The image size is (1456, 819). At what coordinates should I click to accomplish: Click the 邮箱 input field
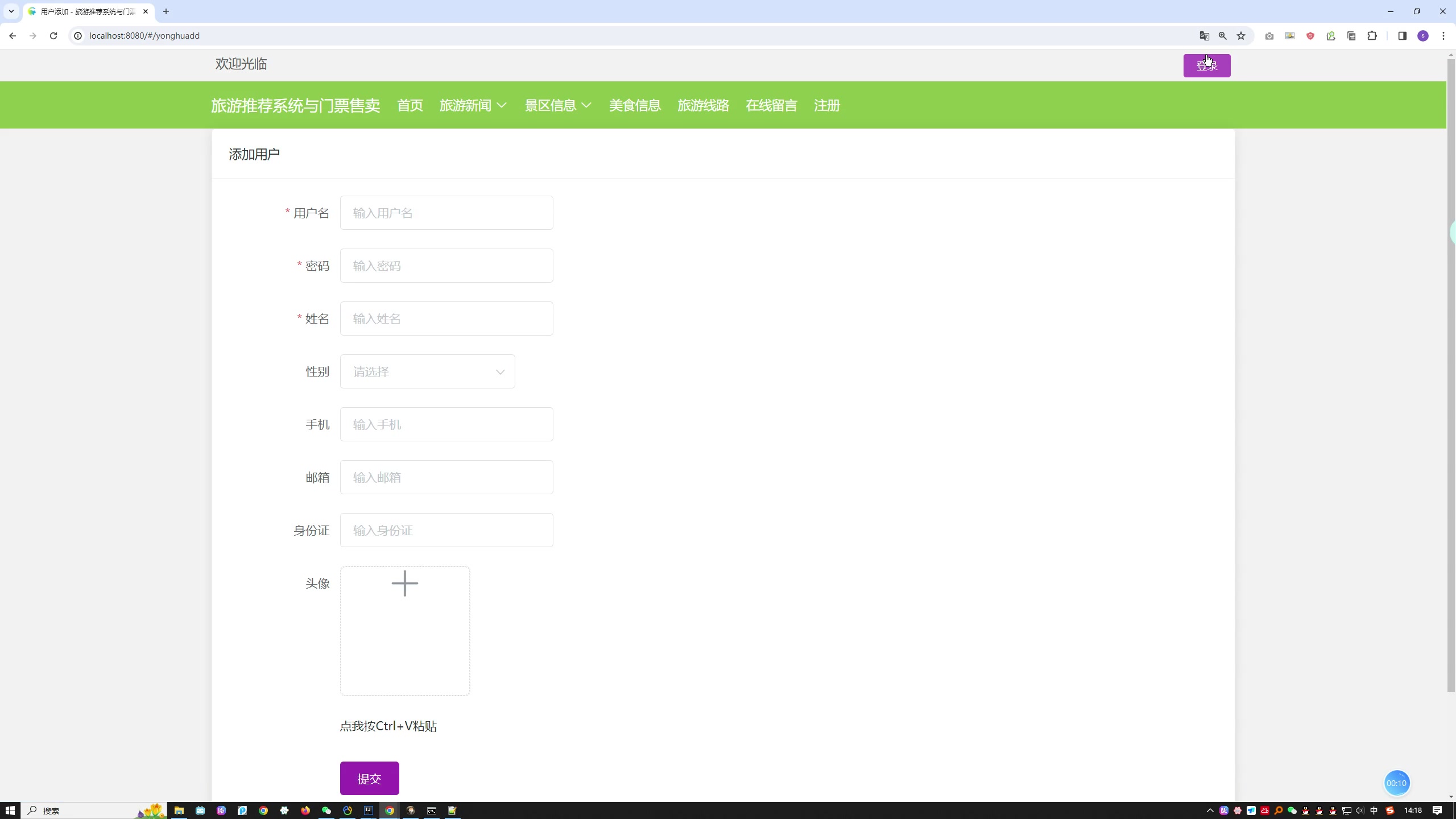click(446, 477)
